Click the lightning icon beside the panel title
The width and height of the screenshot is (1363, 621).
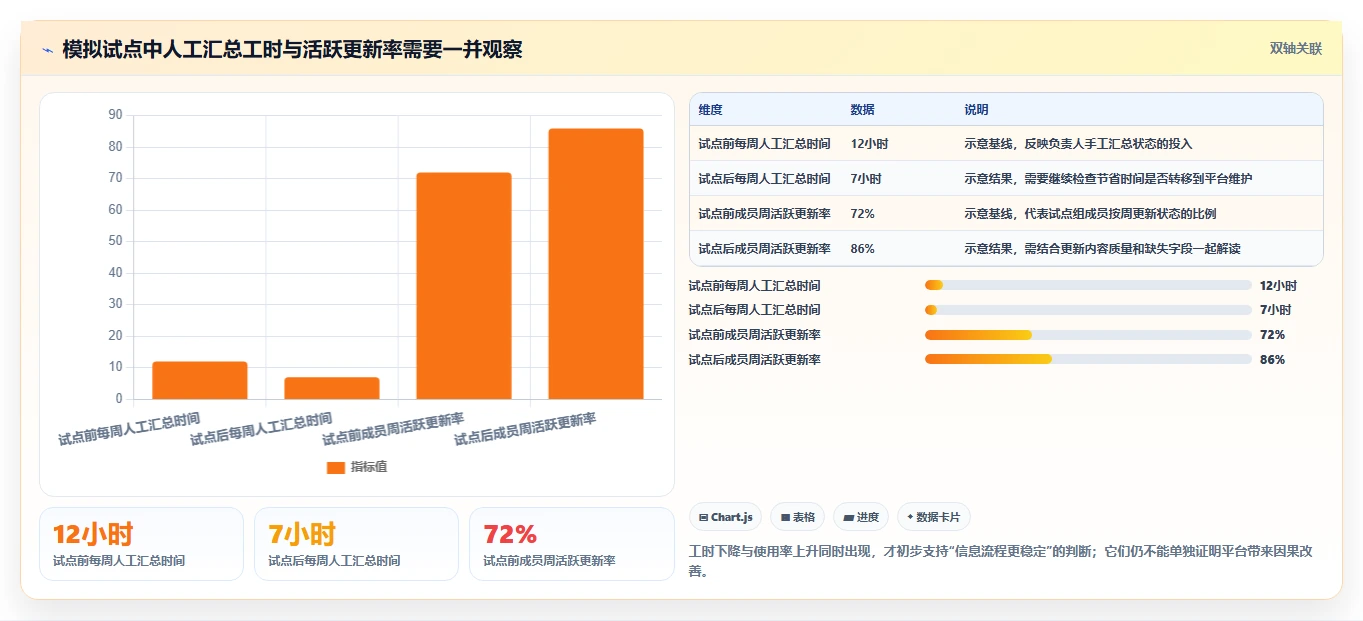(47, 50)
